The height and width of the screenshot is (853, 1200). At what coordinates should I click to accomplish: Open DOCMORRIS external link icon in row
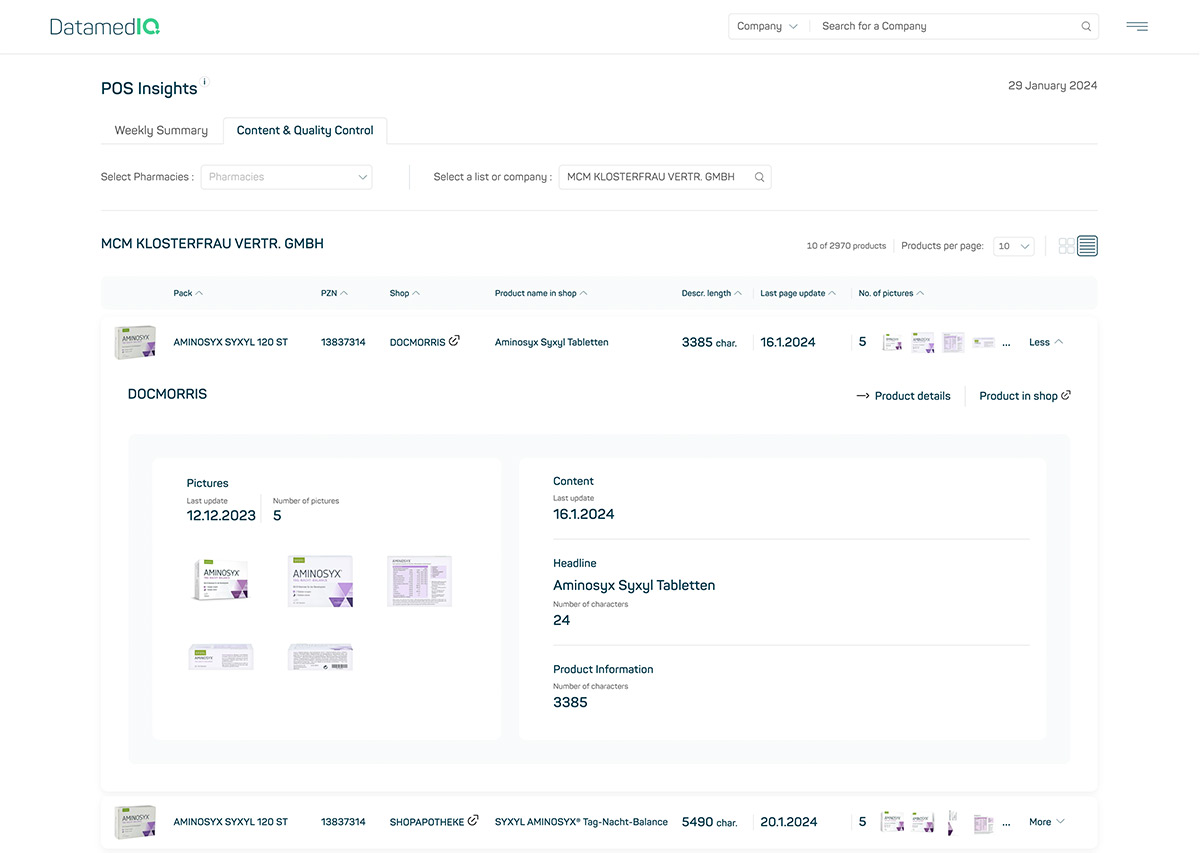pos(455,341)
